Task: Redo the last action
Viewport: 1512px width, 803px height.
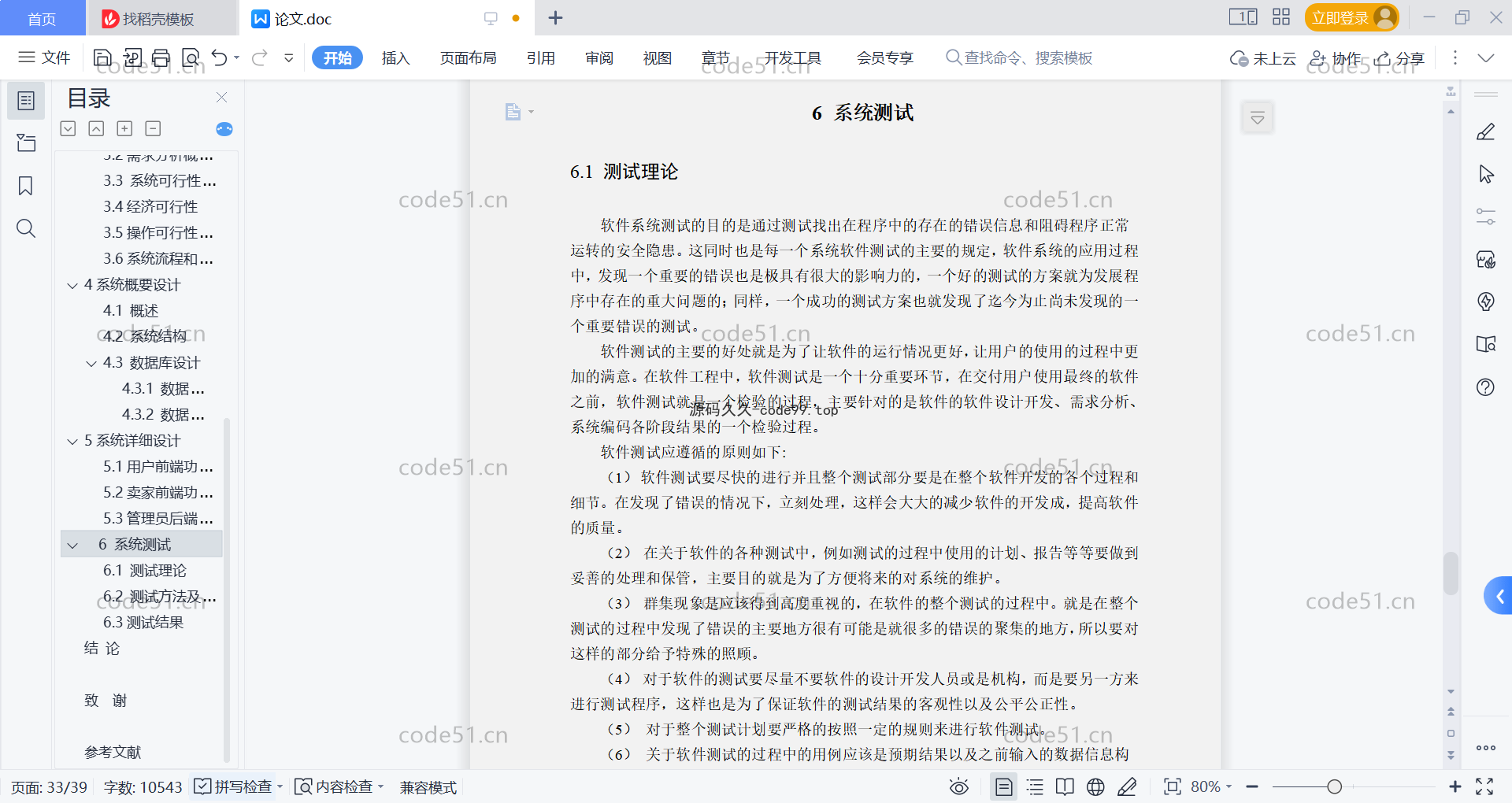Action: 260,57
